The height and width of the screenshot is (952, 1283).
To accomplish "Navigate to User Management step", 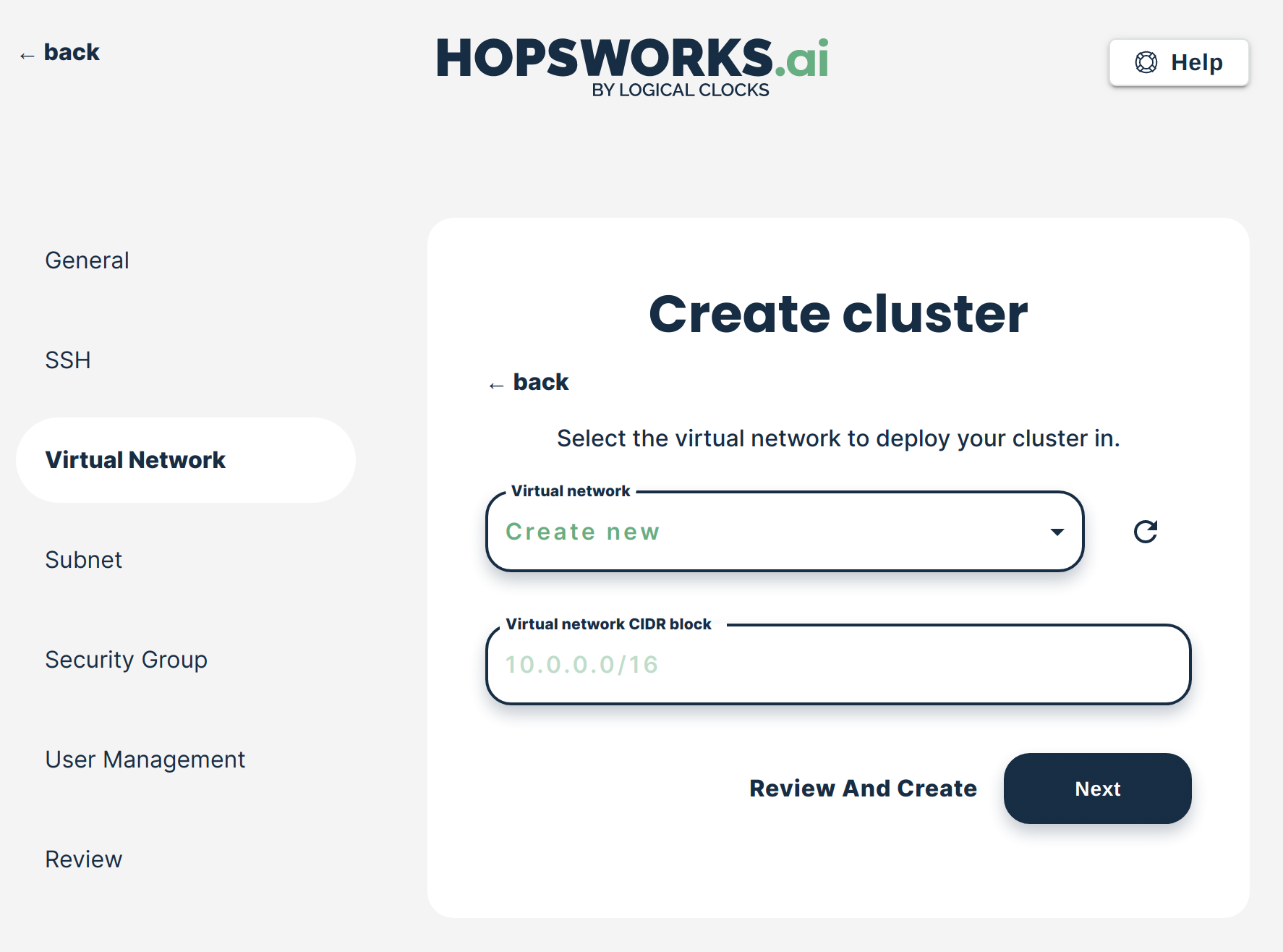I will click(145, 760).
